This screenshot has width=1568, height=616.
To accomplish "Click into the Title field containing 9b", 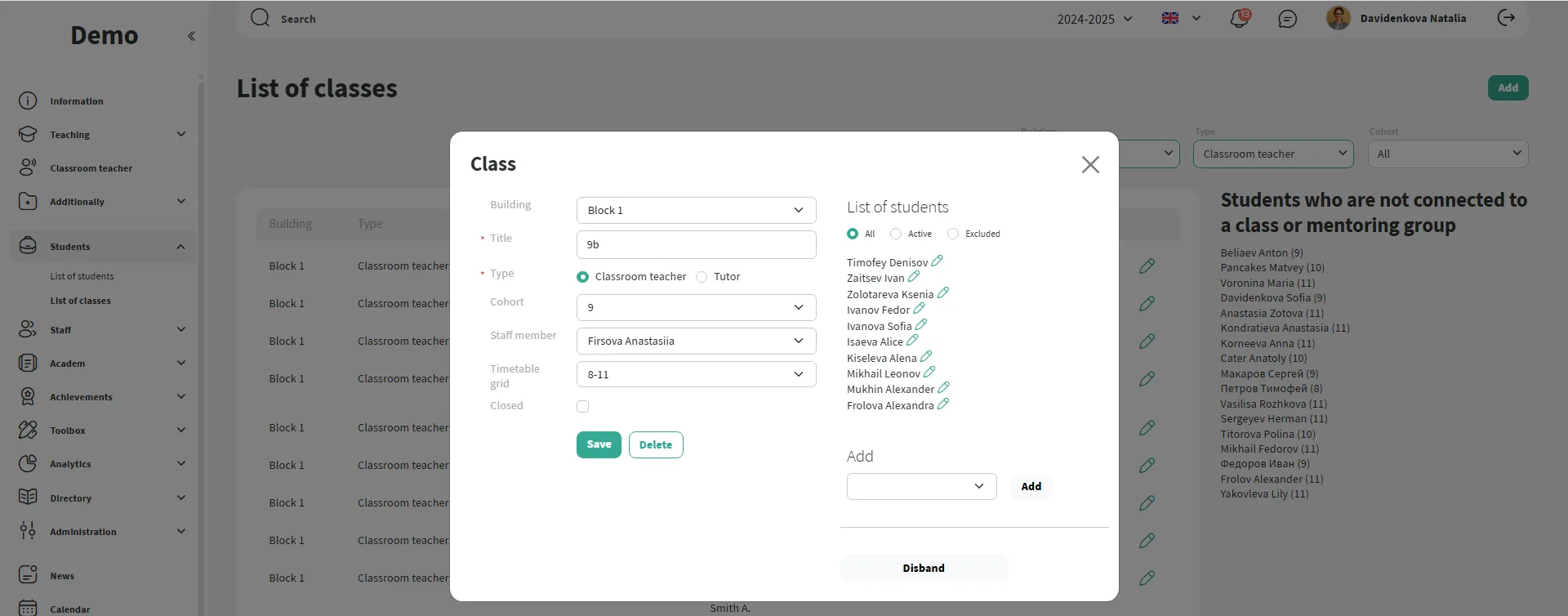I will (696, 244).
